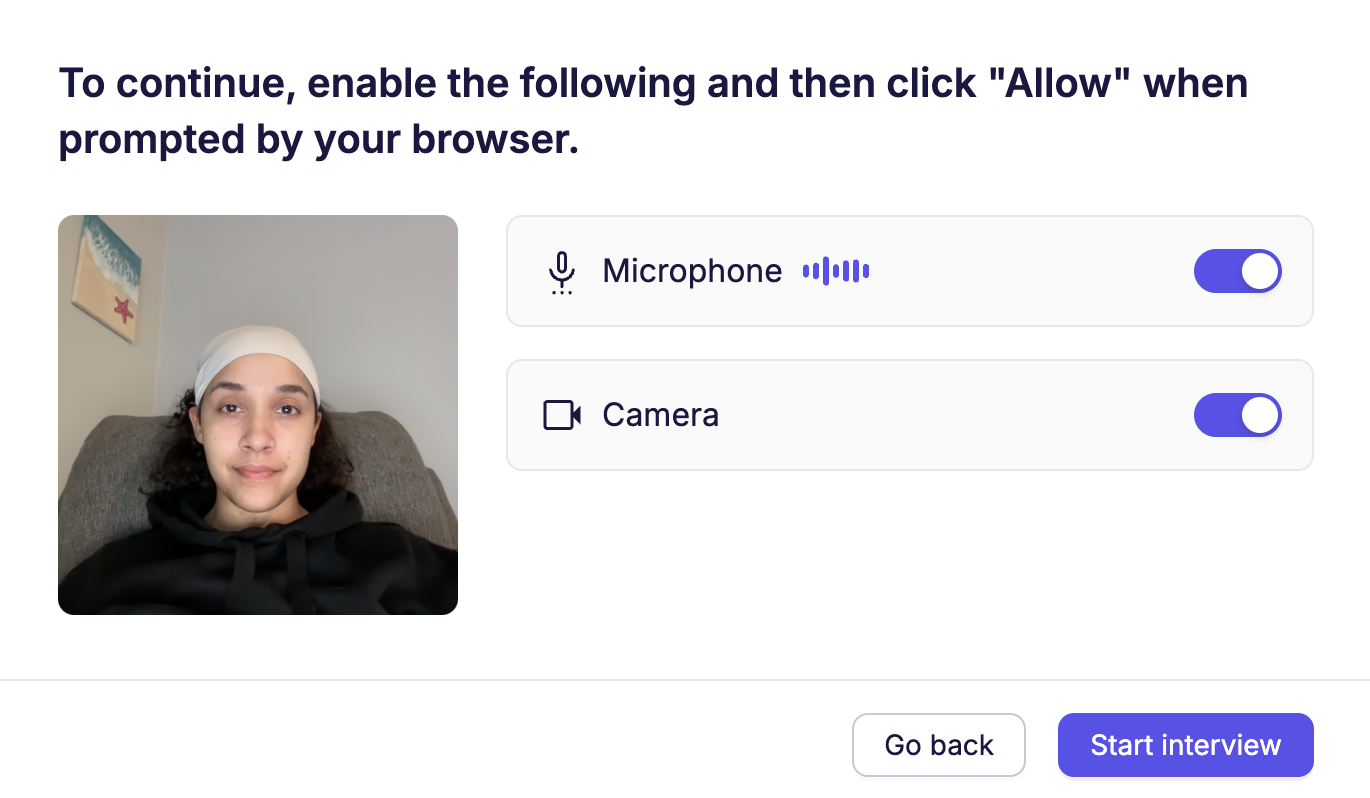The width and height of the screenshot is (1370, 798).
Task: Click the microphone icon
Action: click(x=562, y=272)
